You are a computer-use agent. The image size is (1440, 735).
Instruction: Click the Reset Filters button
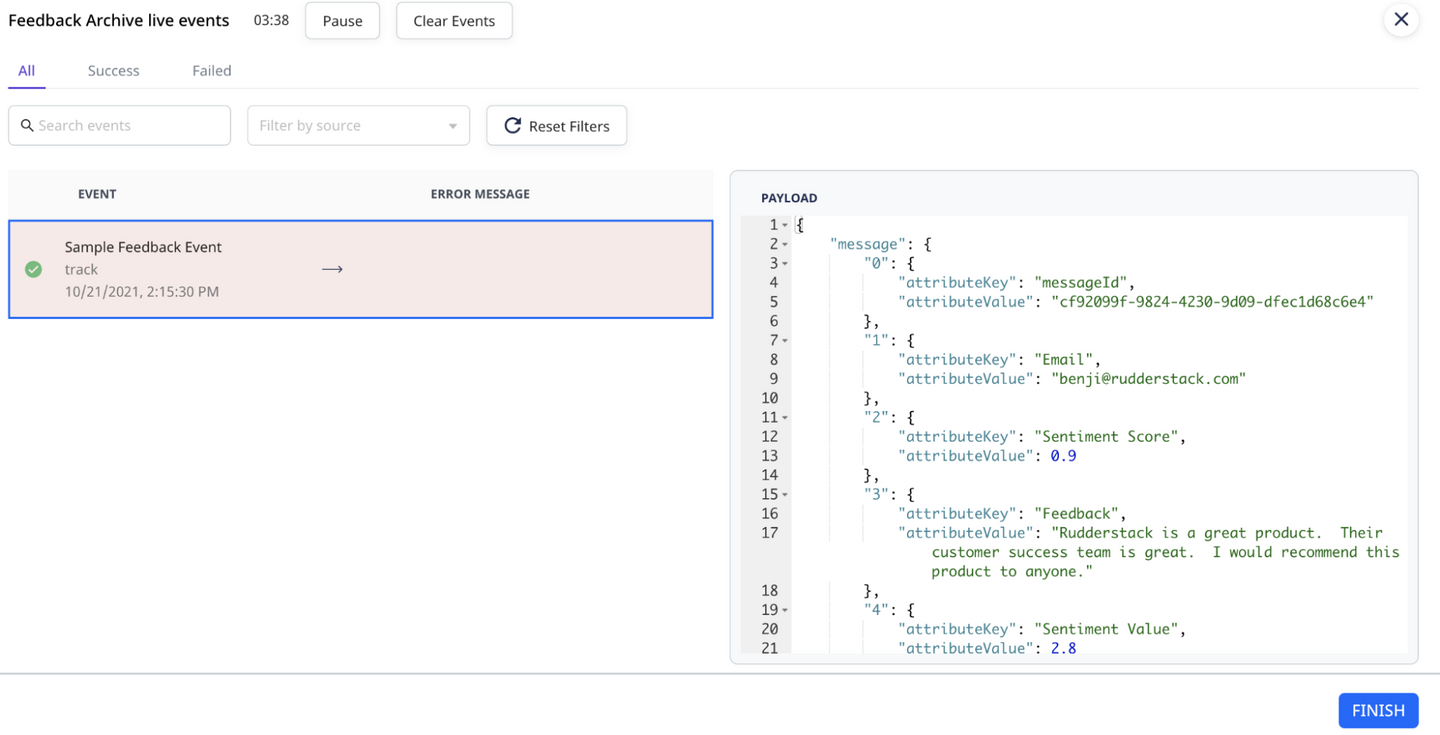tap(556, 125)
